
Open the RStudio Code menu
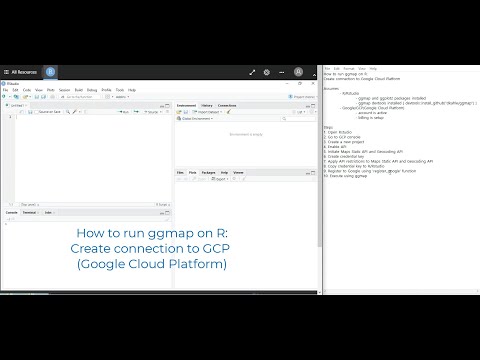[x=27, y=90]
